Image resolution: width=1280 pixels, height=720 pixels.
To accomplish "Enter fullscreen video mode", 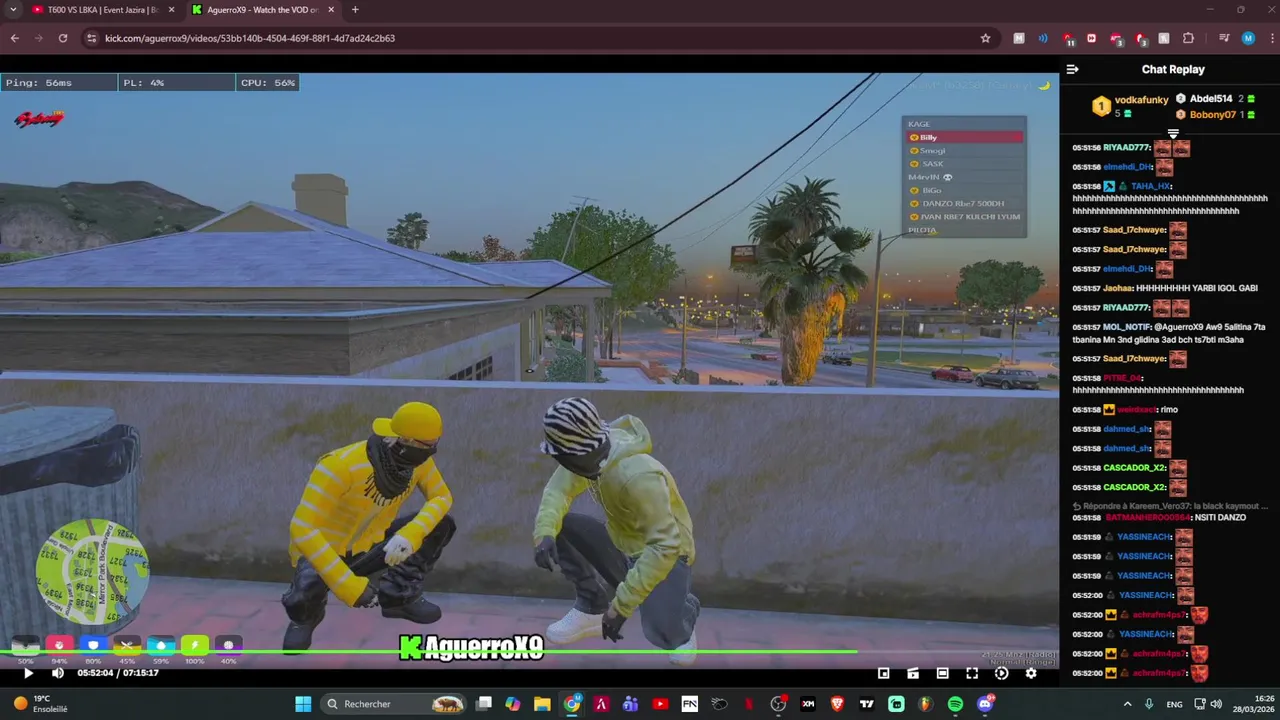I will 972,673.
